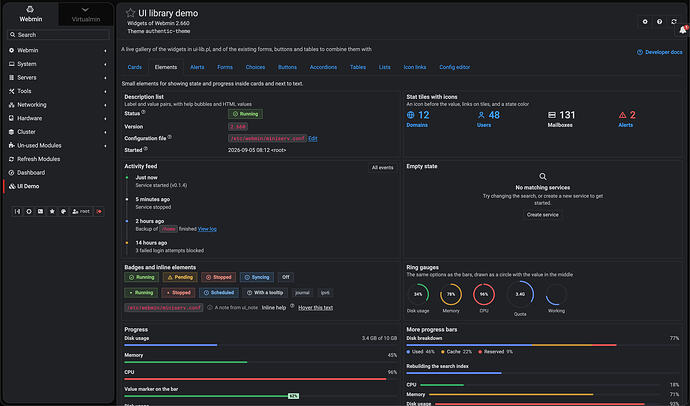Screen dimensions: 690x406
Task: Expand the Networking menu category
Action: pyautogui.click(x=58, y=105)
